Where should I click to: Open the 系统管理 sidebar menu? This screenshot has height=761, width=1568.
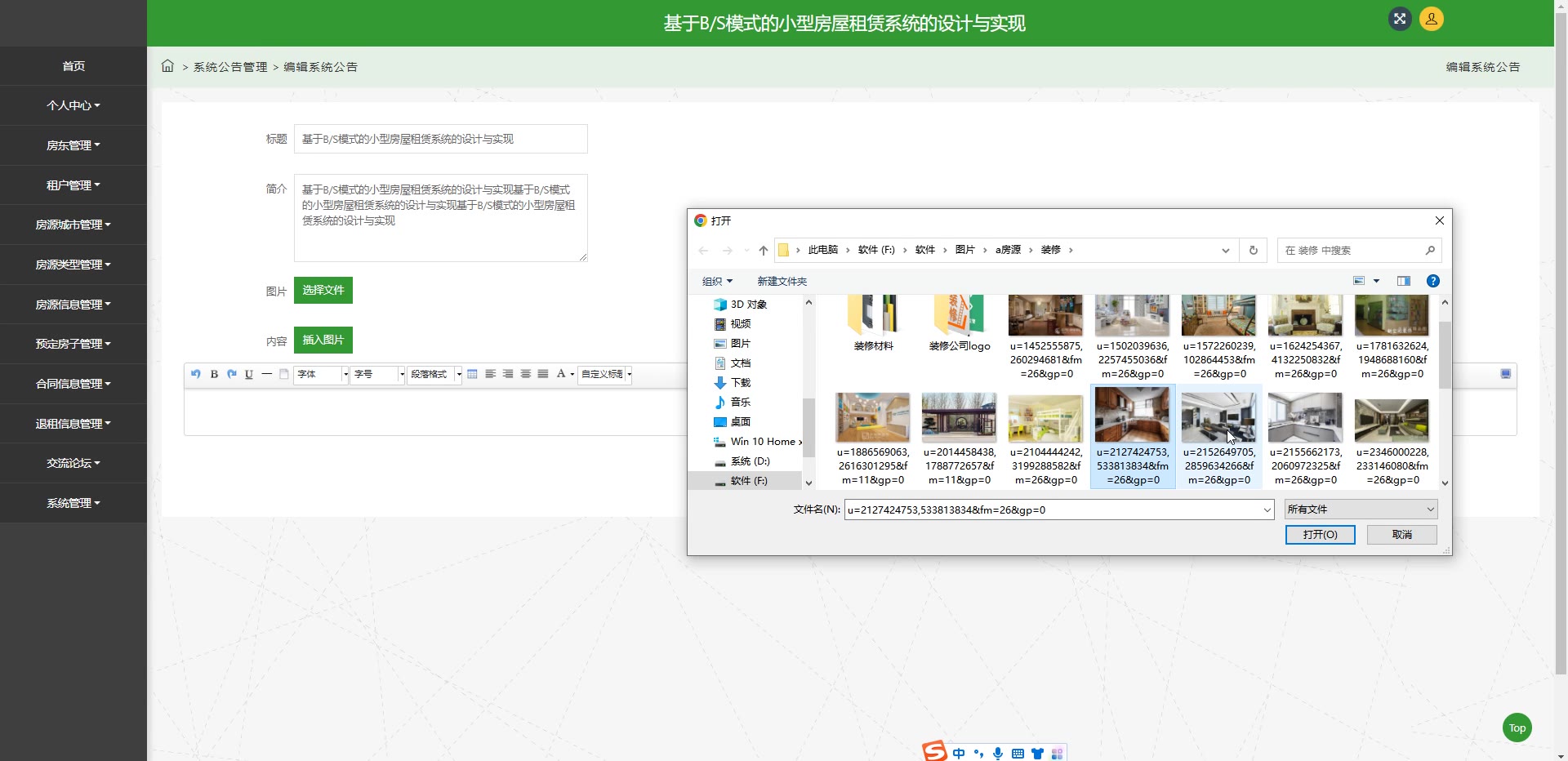coord(73,503)
